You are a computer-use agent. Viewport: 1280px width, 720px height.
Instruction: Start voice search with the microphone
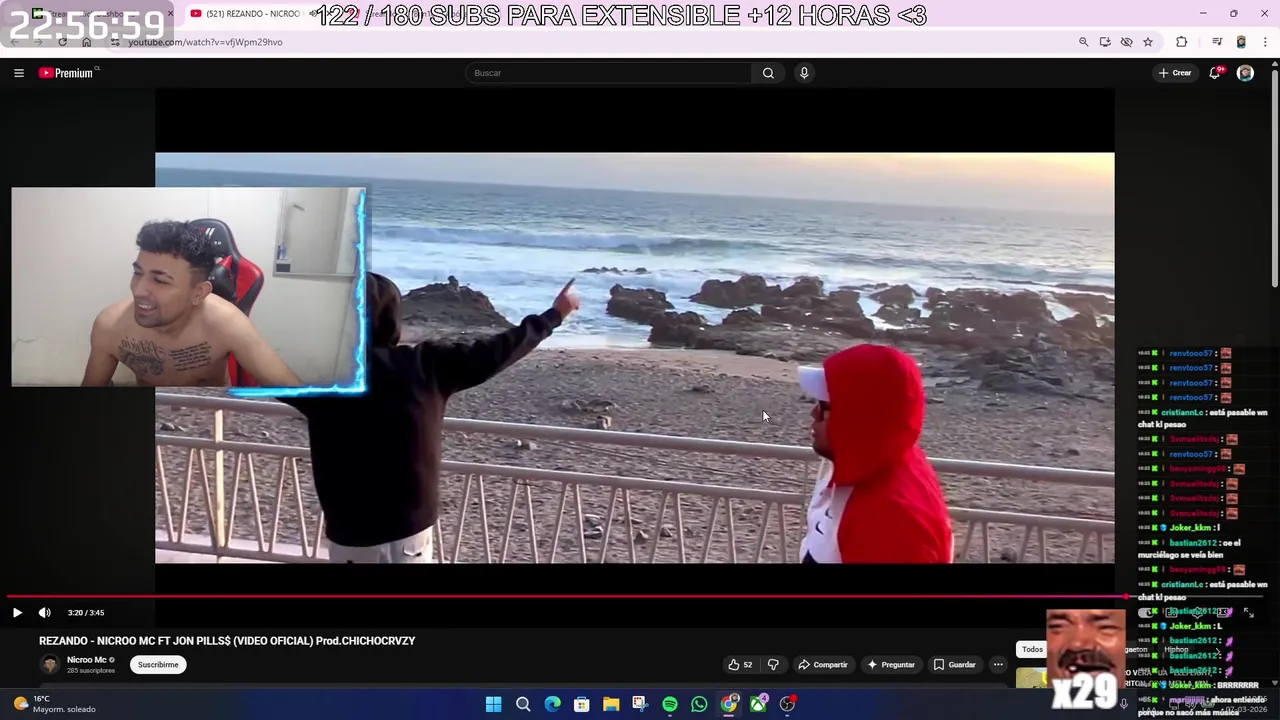(804, 73)
